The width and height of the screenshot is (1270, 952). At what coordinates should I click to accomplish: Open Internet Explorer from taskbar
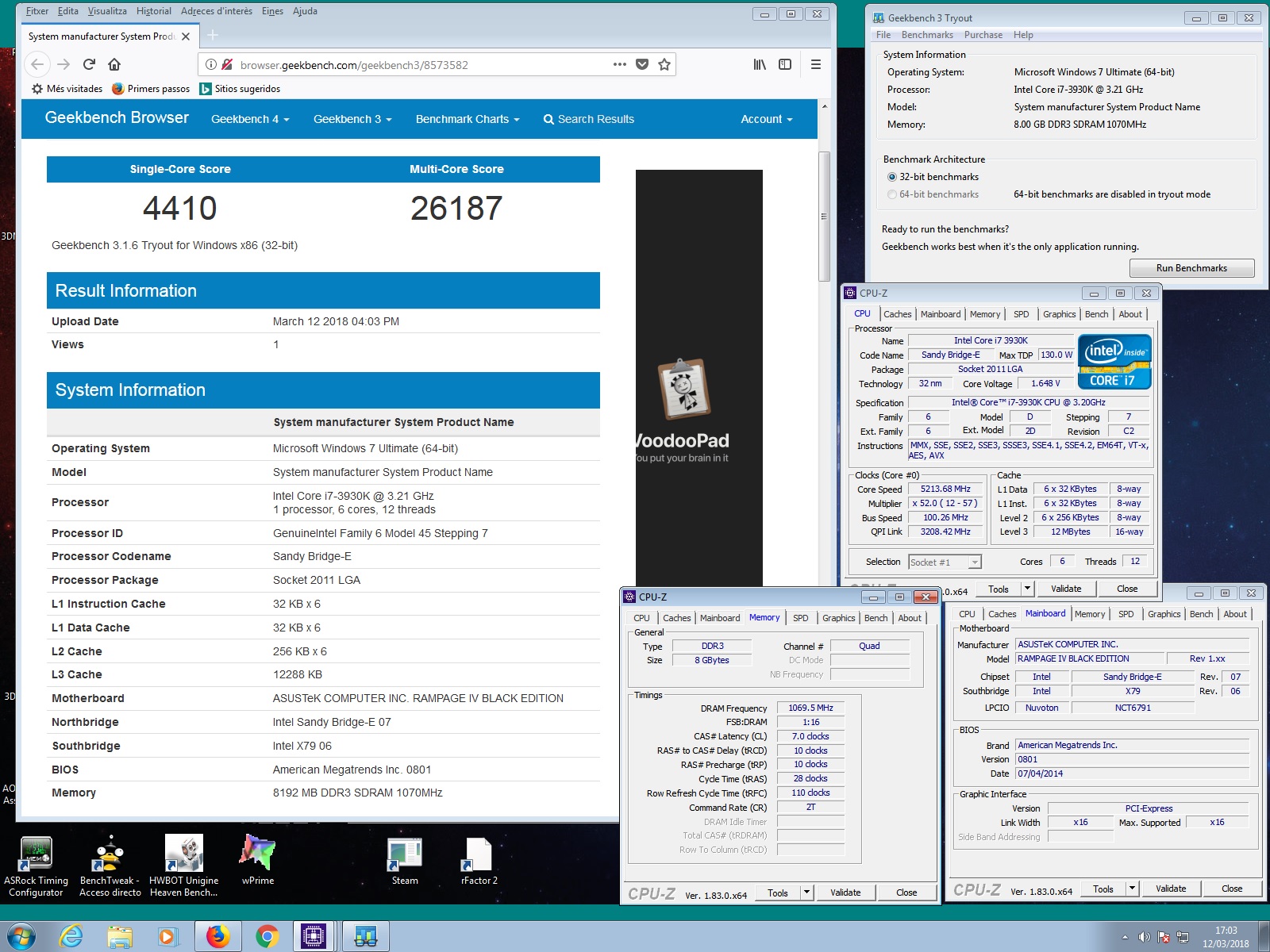(x=71, y=937)
